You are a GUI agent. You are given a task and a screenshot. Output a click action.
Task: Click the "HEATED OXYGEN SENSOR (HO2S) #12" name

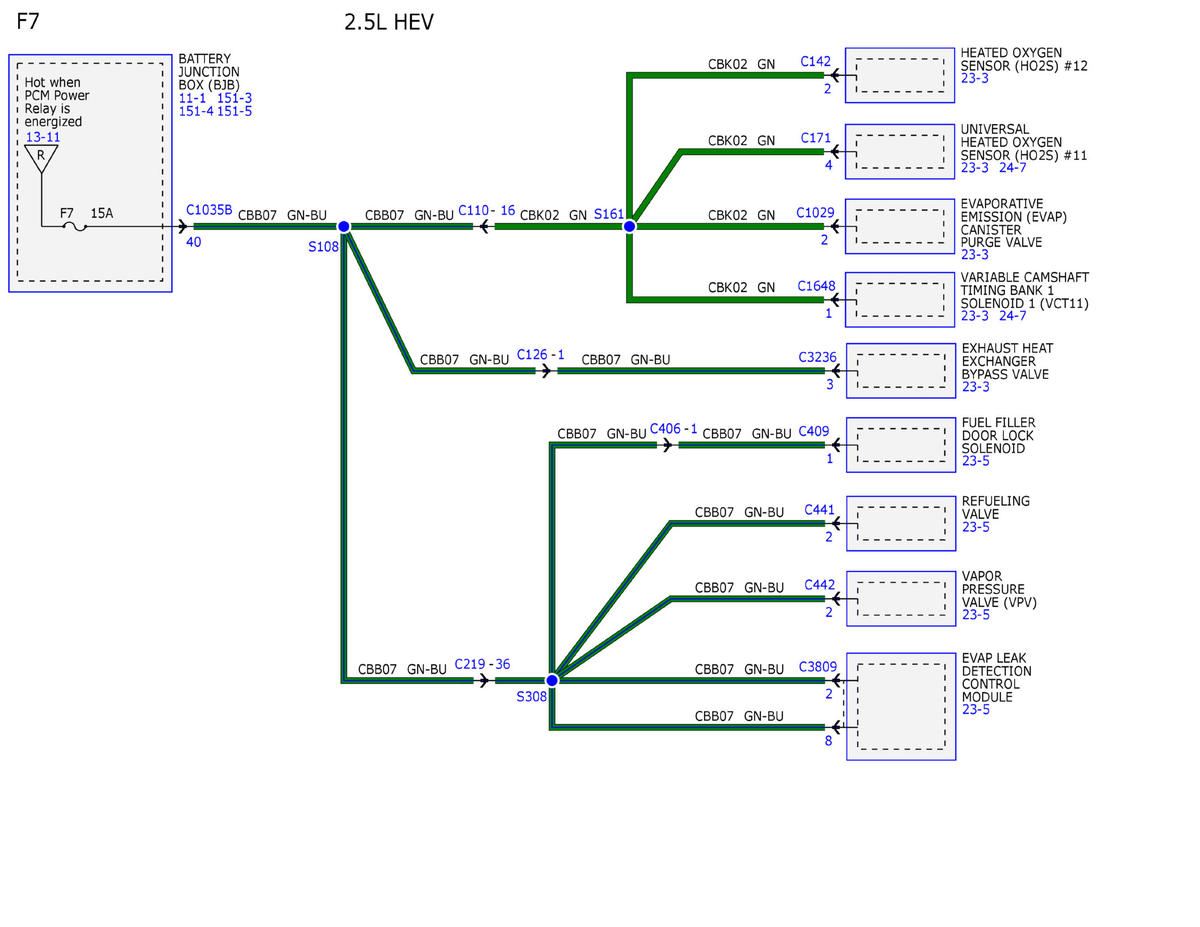(1024, 59)
